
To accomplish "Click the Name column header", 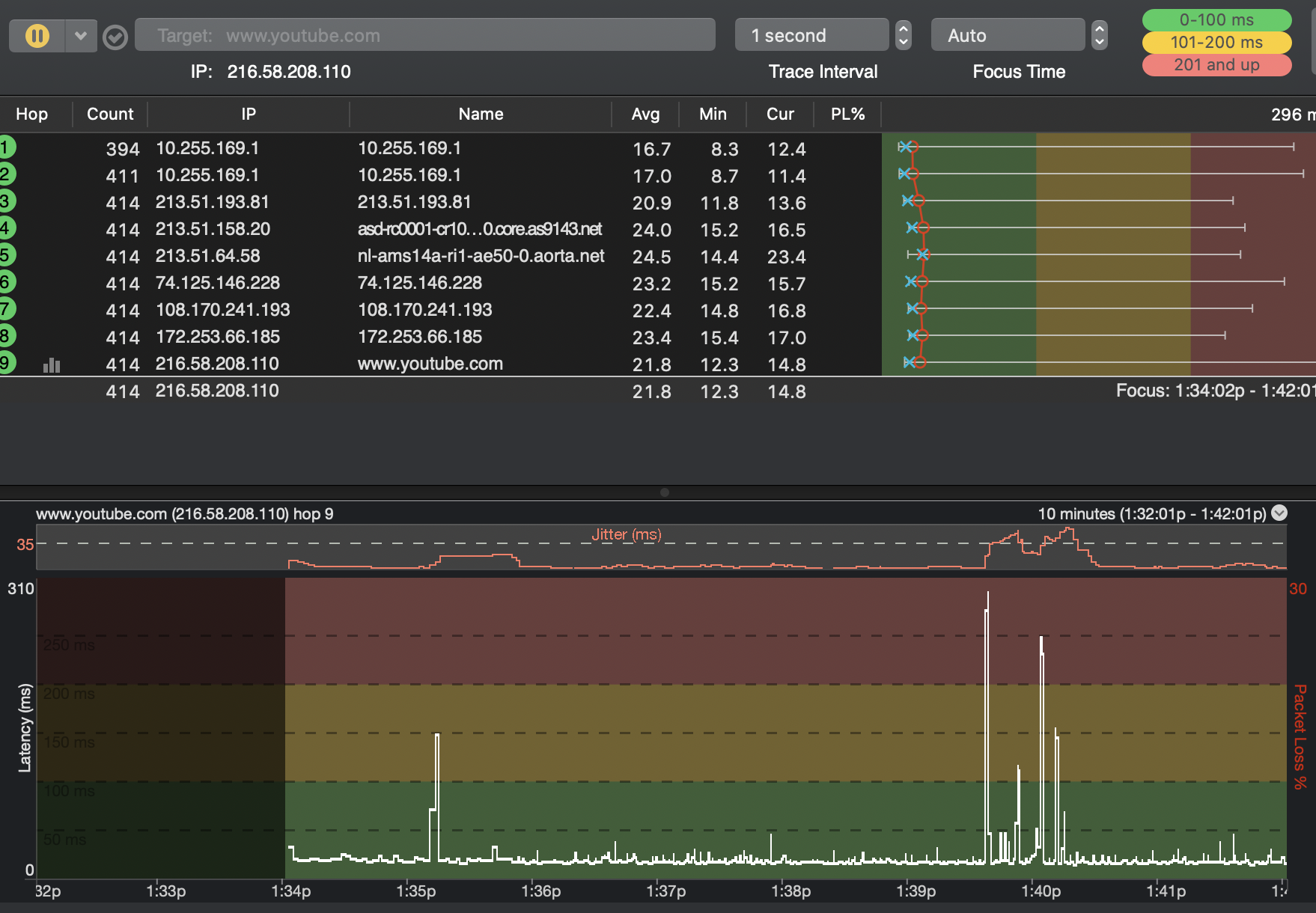I will coord(481,114).
